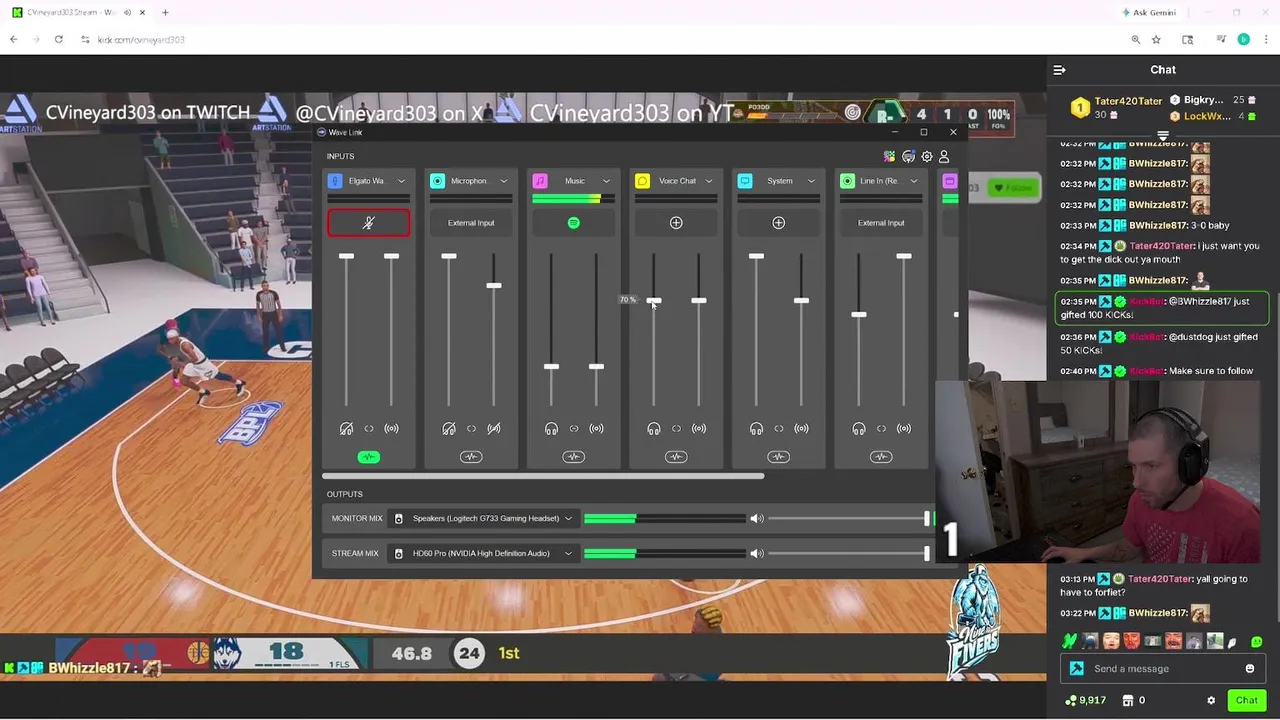
Task: Open the colorful Marketplace icon in Wave Link
Action: pyautogui.click(x=889, y=157)
